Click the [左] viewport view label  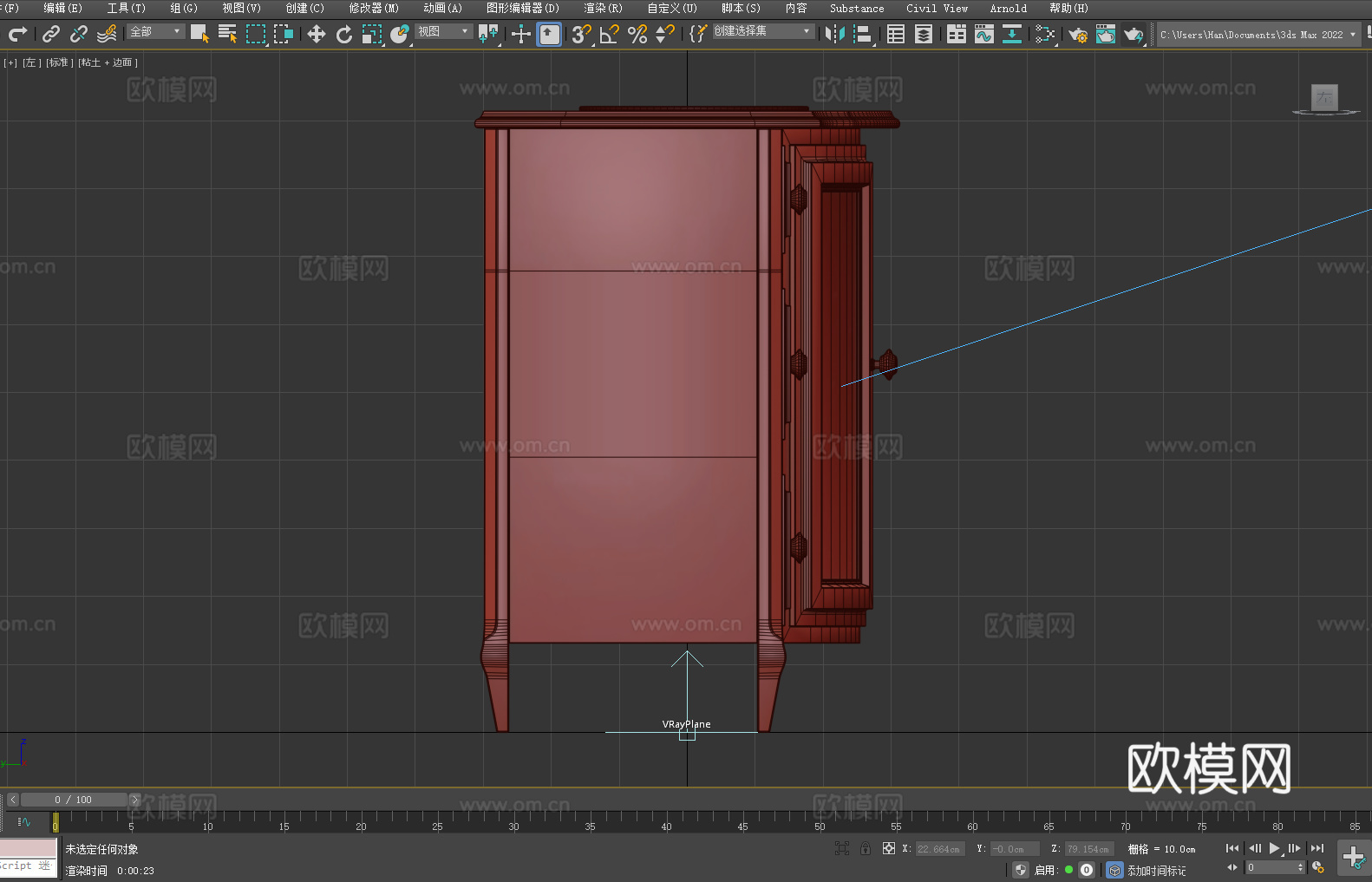(32, 62)
